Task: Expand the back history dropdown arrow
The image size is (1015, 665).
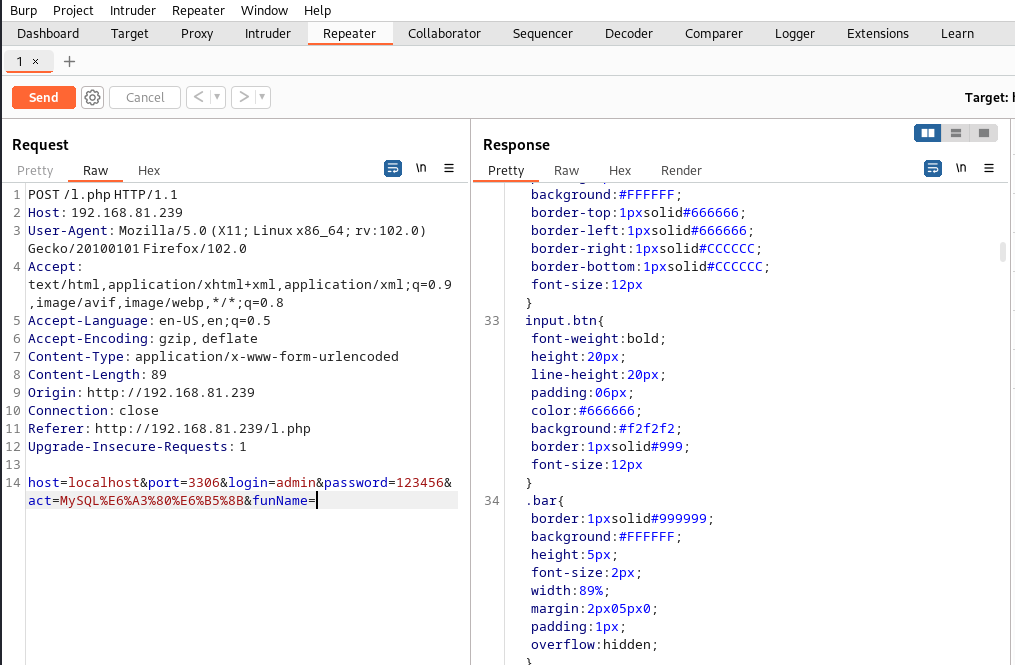Action: pos(218,97)
